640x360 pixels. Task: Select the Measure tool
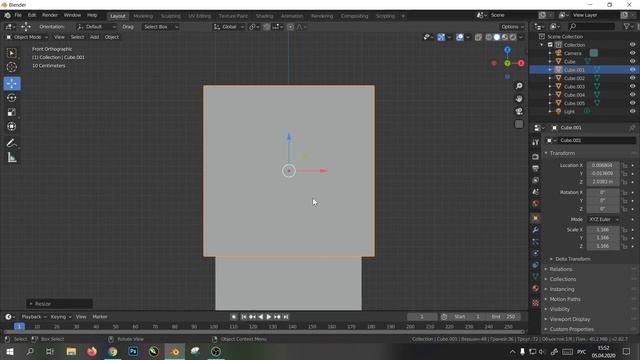(x=12, y=158)
